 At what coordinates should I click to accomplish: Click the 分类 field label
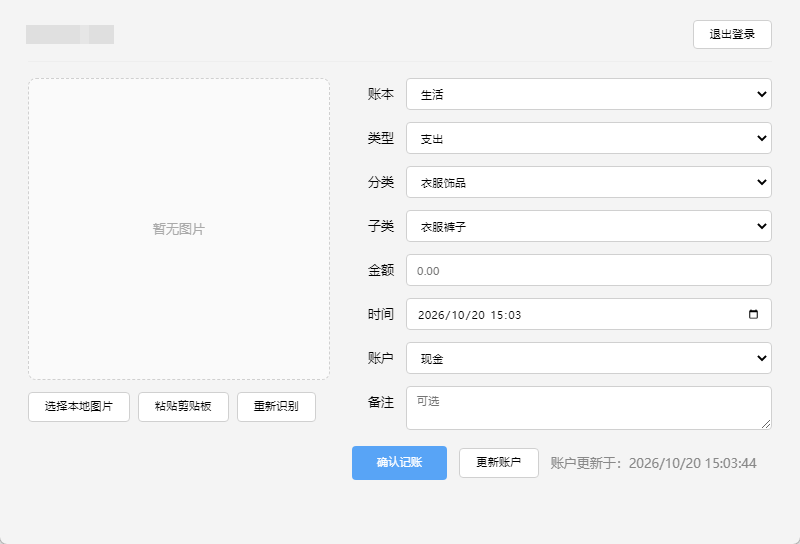point(381,182)
